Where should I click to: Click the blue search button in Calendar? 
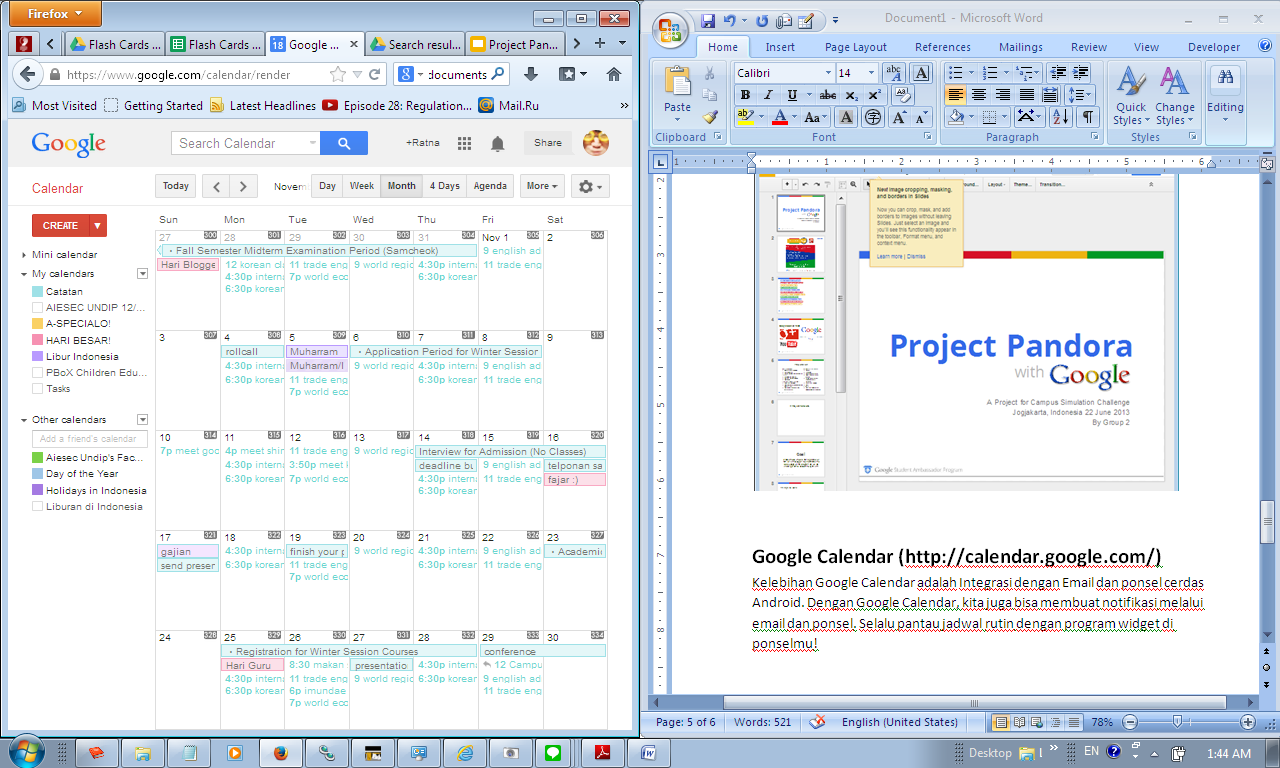344,143
